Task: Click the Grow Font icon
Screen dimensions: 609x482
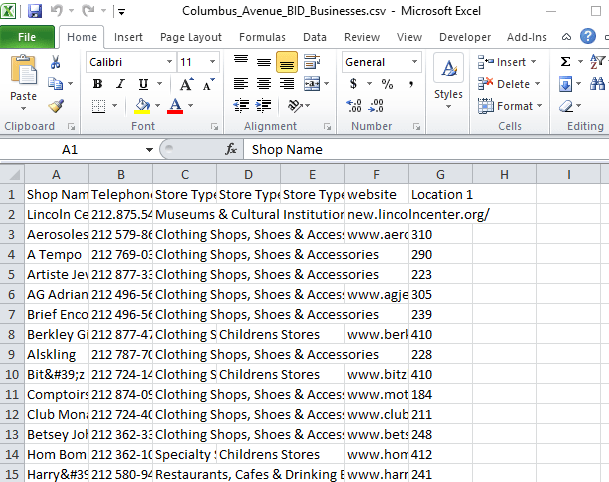Action: (x=186, y=84)
